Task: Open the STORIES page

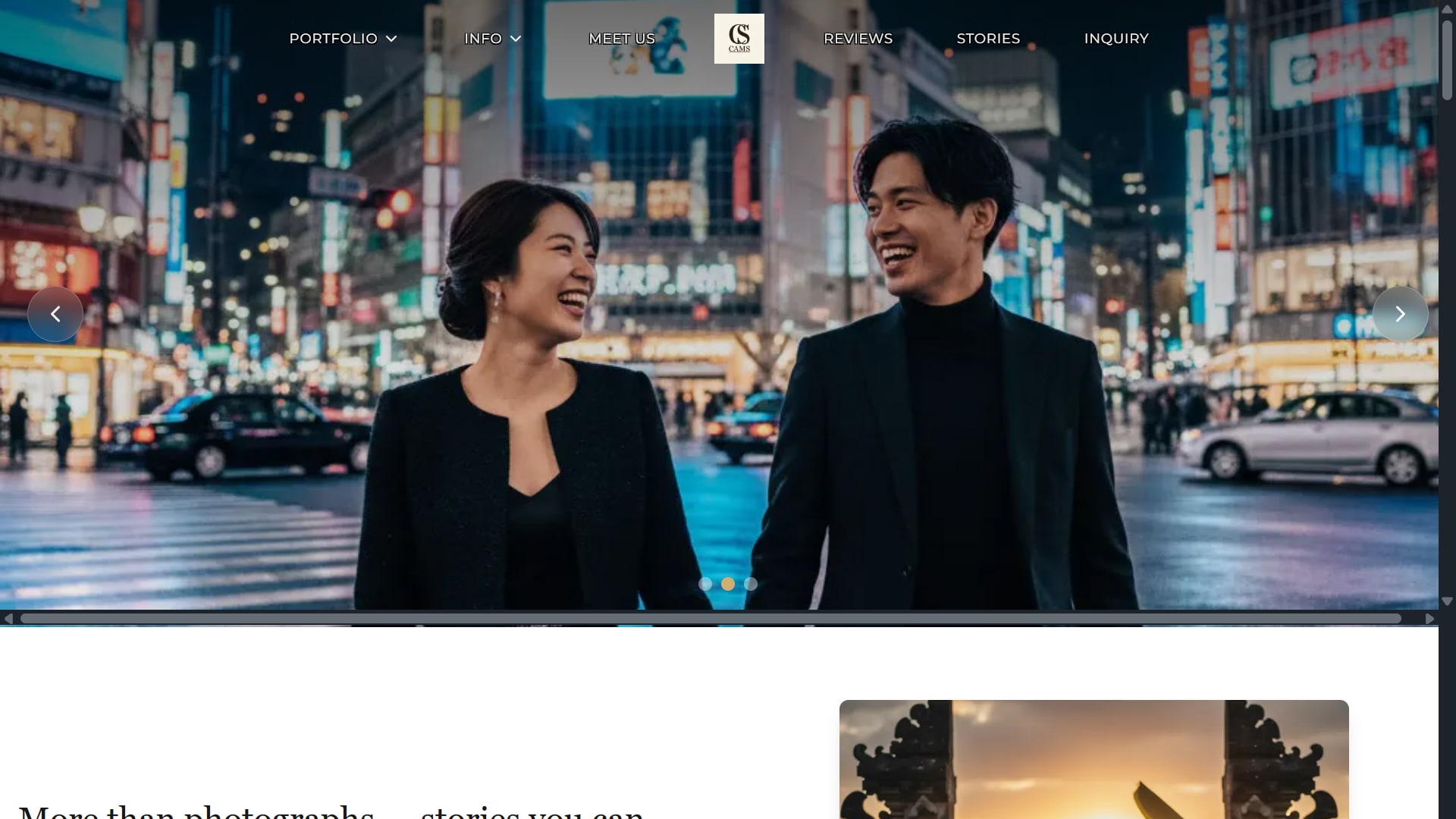Action: (987, 38)
